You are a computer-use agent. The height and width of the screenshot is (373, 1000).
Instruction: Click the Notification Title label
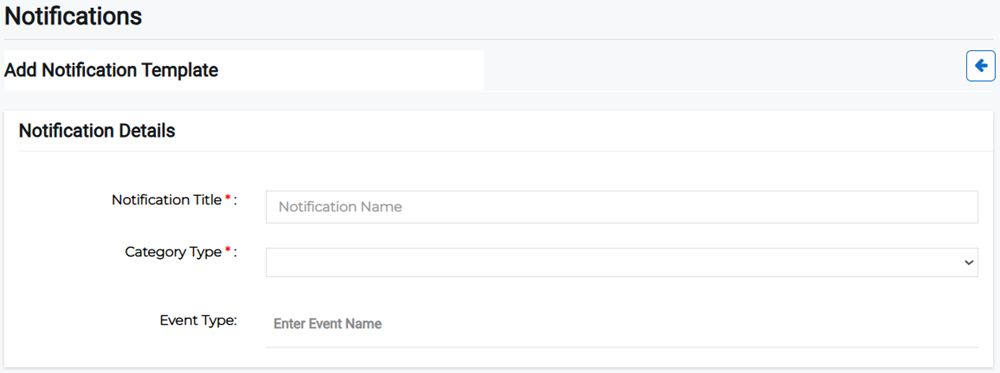coord(174,200)
